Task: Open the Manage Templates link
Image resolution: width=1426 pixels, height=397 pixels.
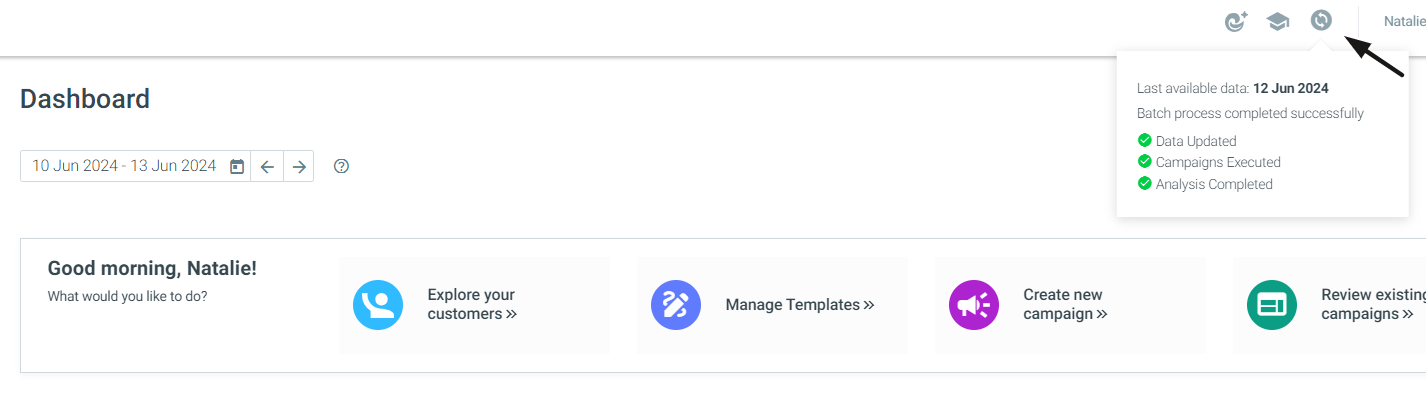Action: [x=800, y=304]
